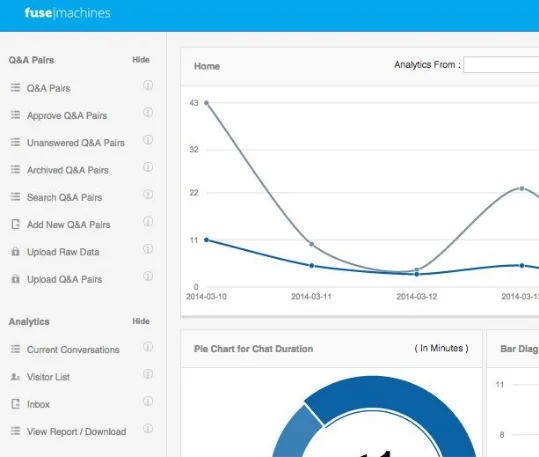The height and width of the screenshot is (457, 539).
Task: Show info for Archived Q&A Pairs
Action: [148, 167]
